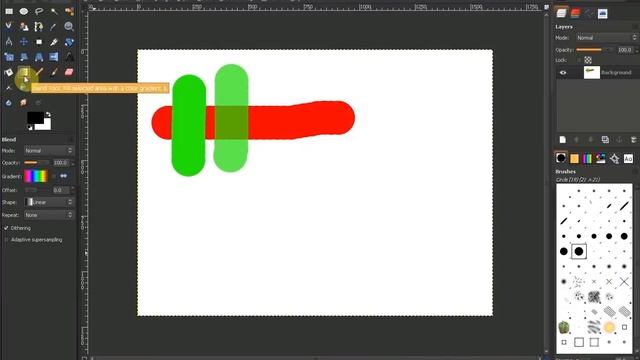Switch to the Fonts Aa tab
This screenshot has width=640, height=360.
628,158
